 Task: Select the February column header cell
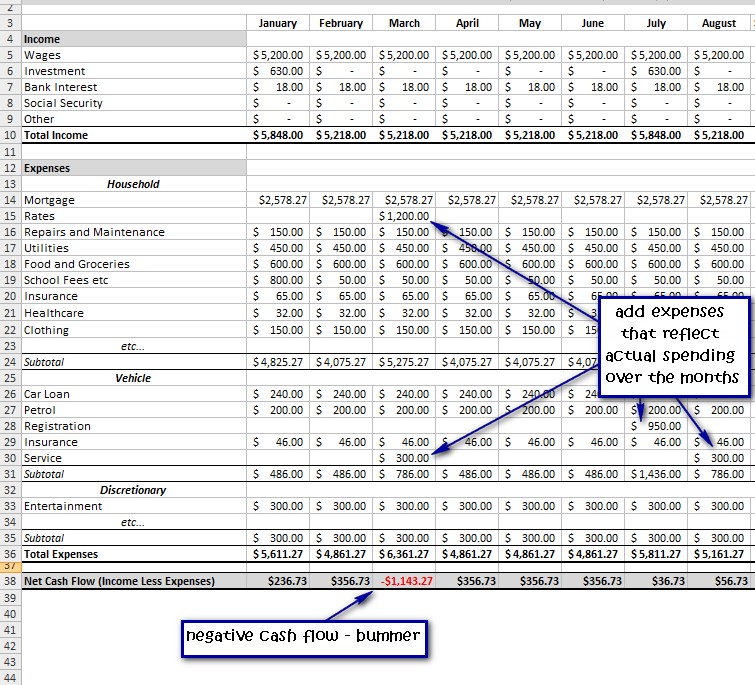coord(341,23)
